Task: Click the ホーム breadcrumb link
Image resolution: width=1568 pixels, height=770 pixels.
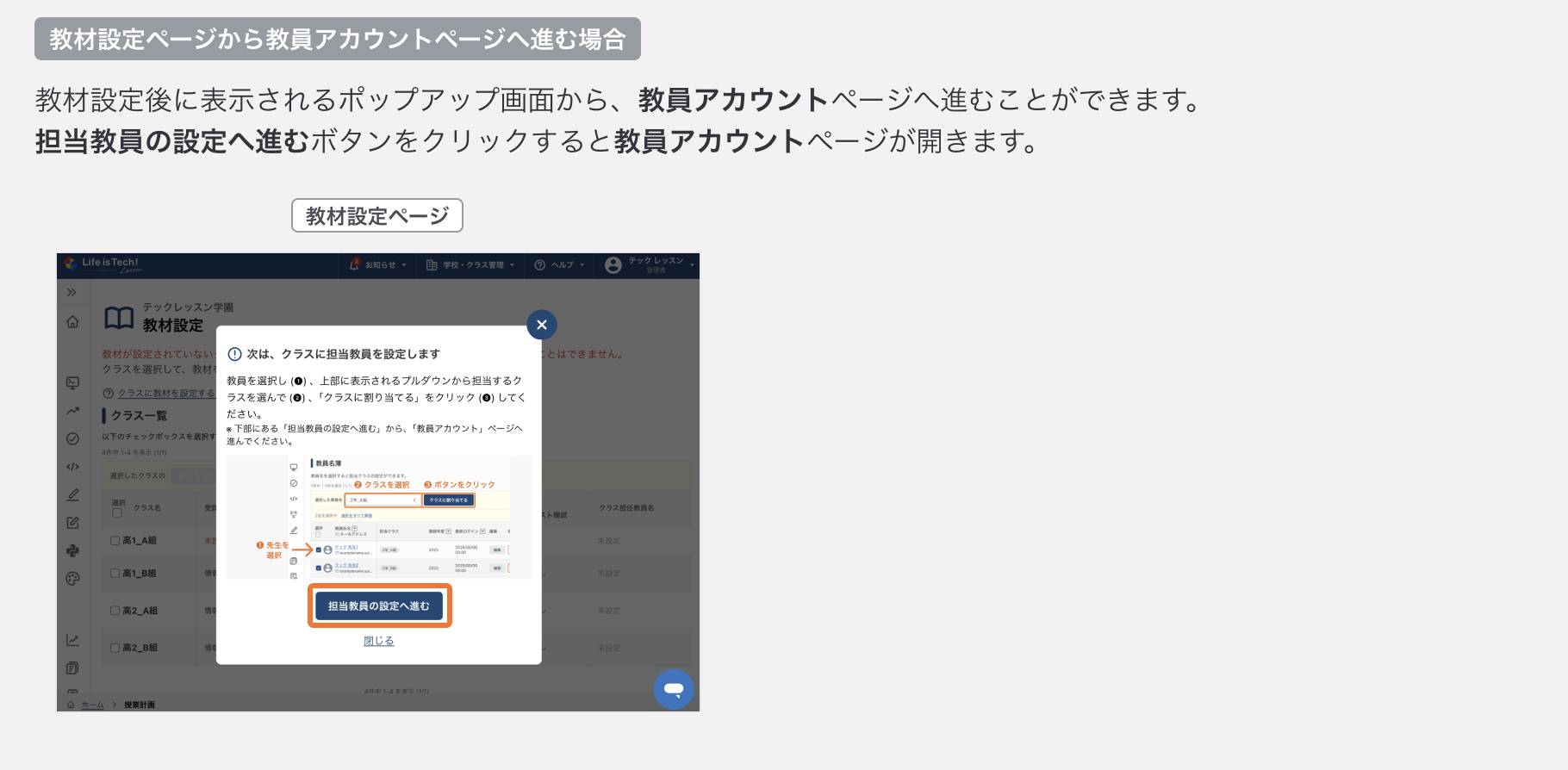Action: tap(92, 705)
